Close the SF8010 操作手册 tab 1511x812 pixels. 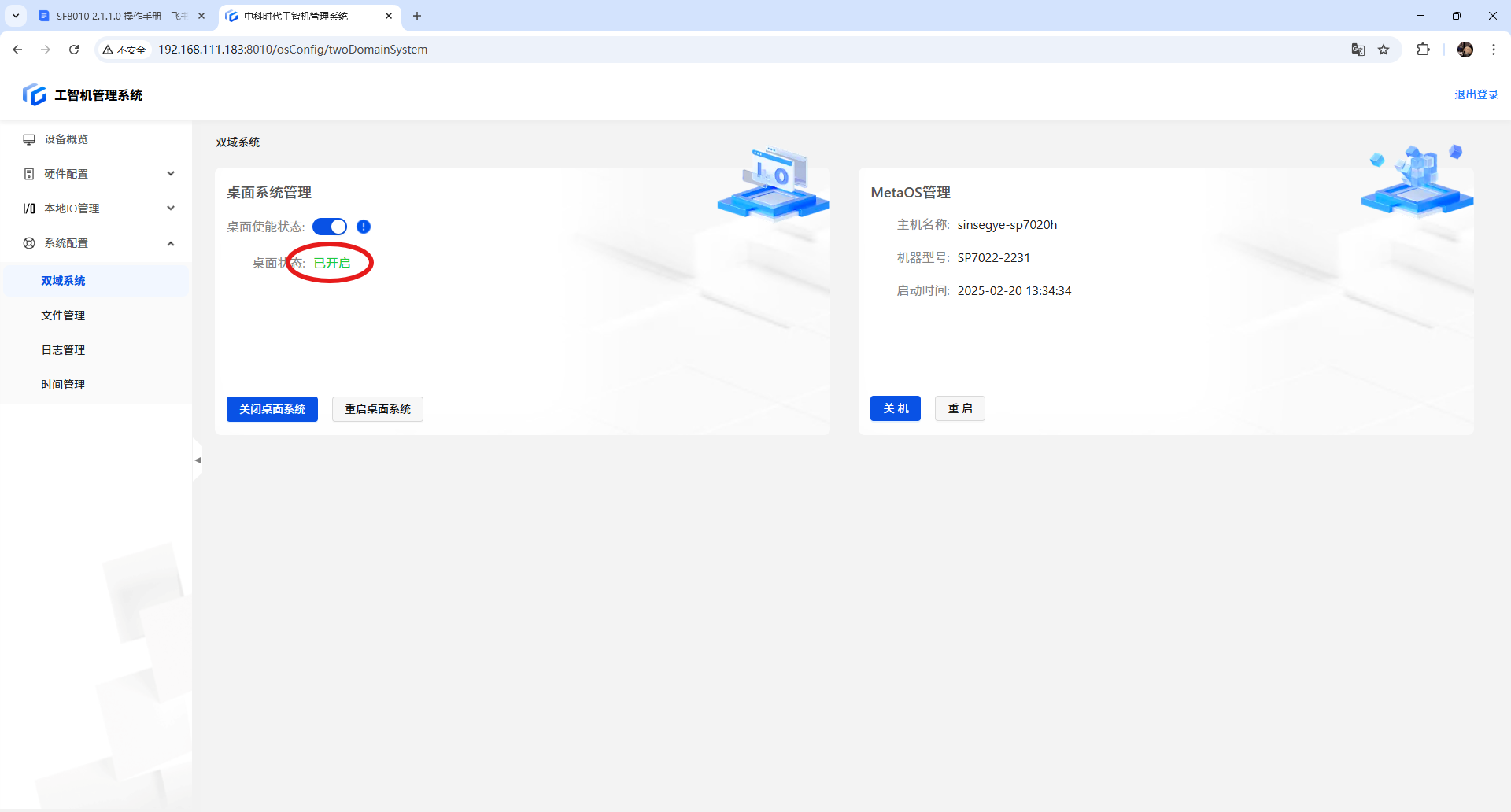coord(201,16)
